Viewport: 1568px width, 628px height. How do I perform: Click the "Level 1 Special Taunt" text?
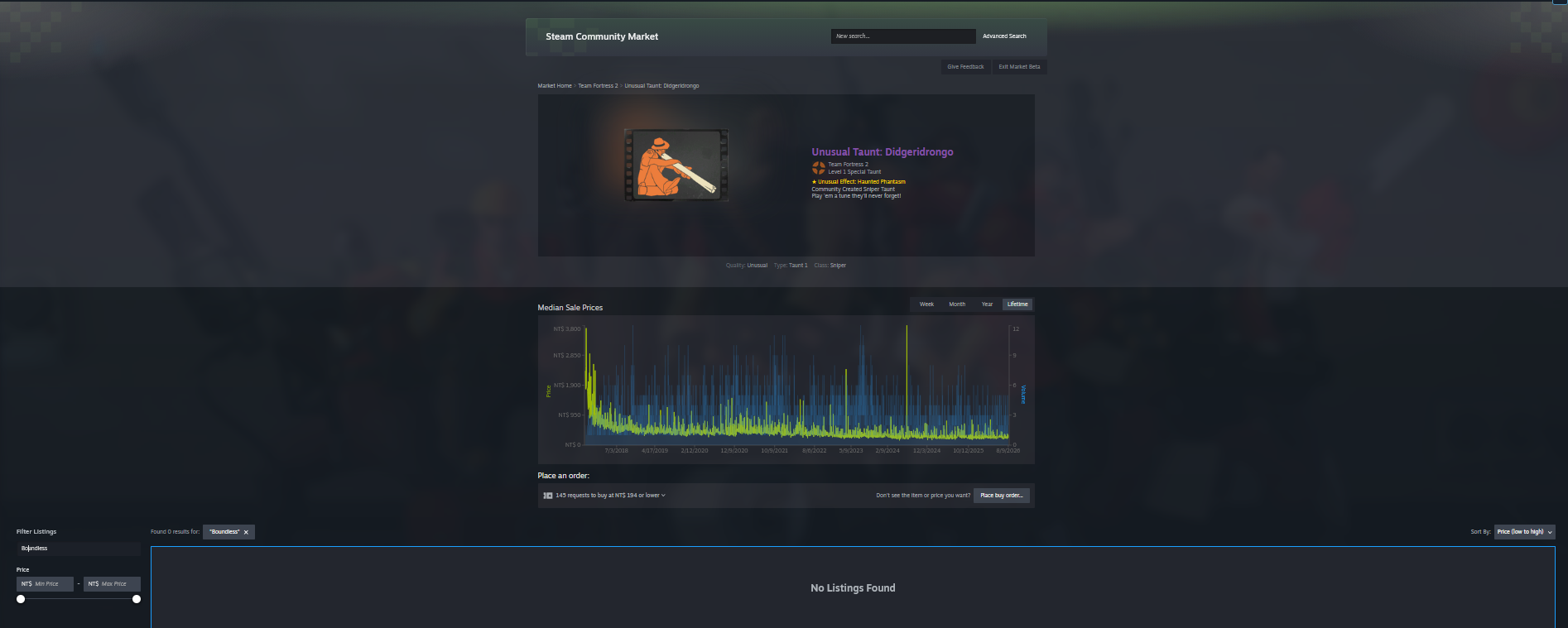[854, 172]
